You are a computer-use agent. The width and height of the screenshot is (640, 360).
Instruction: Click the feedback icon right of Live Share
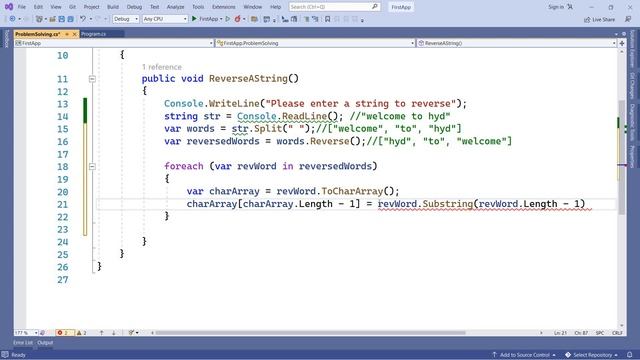pos(628,19)
